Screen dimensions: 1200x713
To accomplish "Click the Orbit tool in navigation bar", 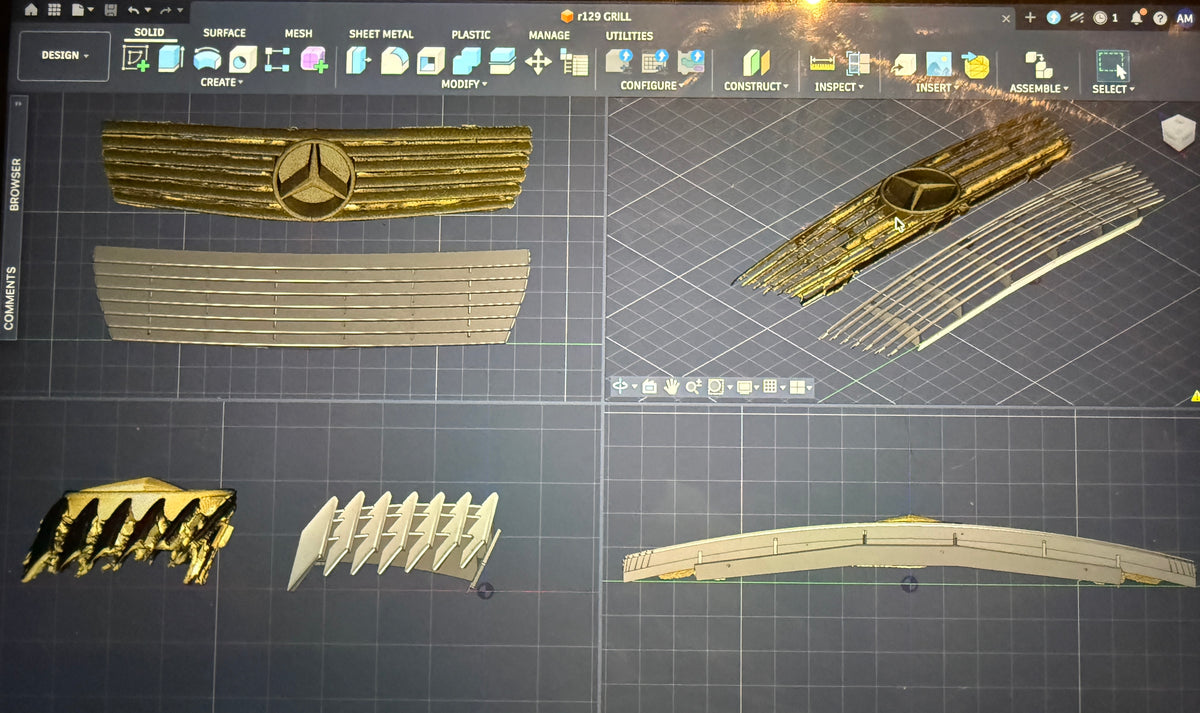I will pos(620,385).
